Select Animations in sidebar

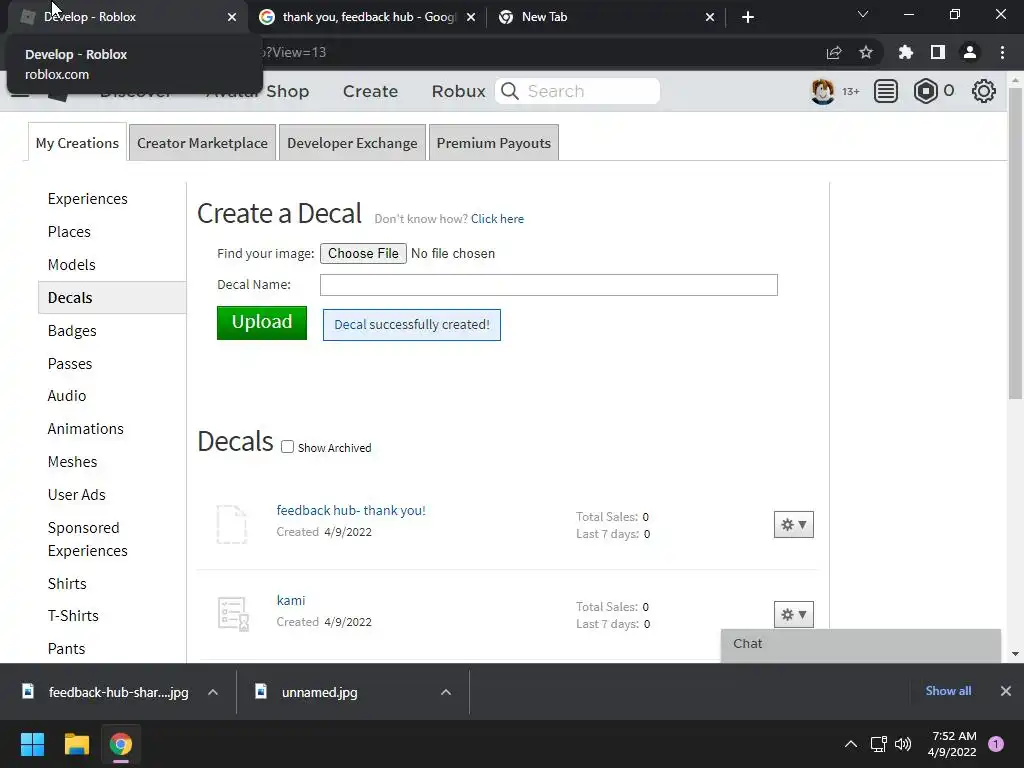coord(86,428)
